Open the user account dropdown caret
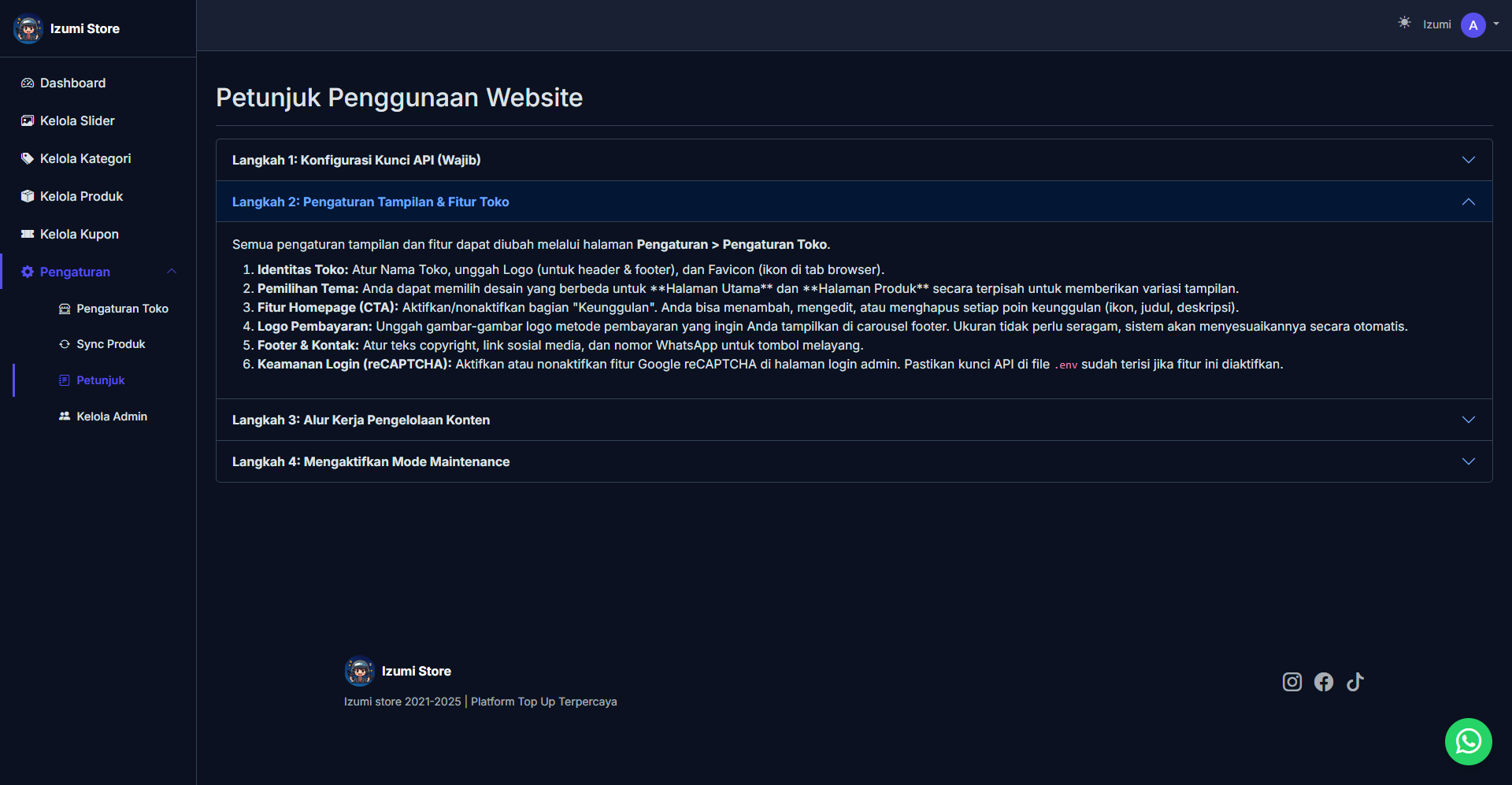 pyautogui.click(x=1496, y=24)
